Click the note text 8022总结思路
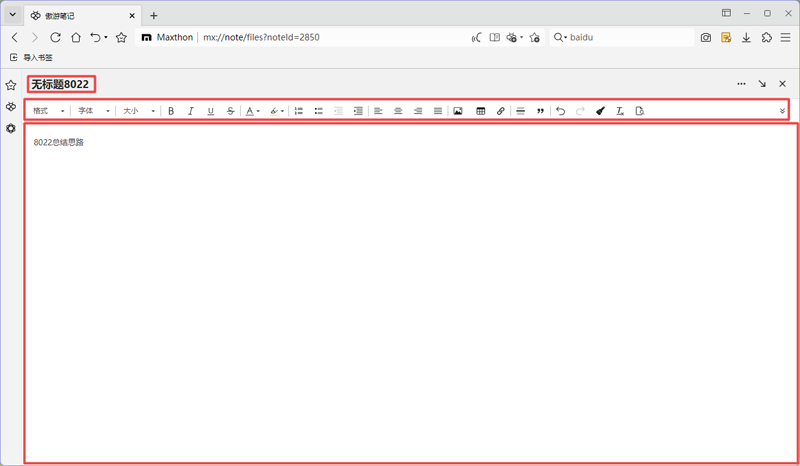 click(59, 142)
